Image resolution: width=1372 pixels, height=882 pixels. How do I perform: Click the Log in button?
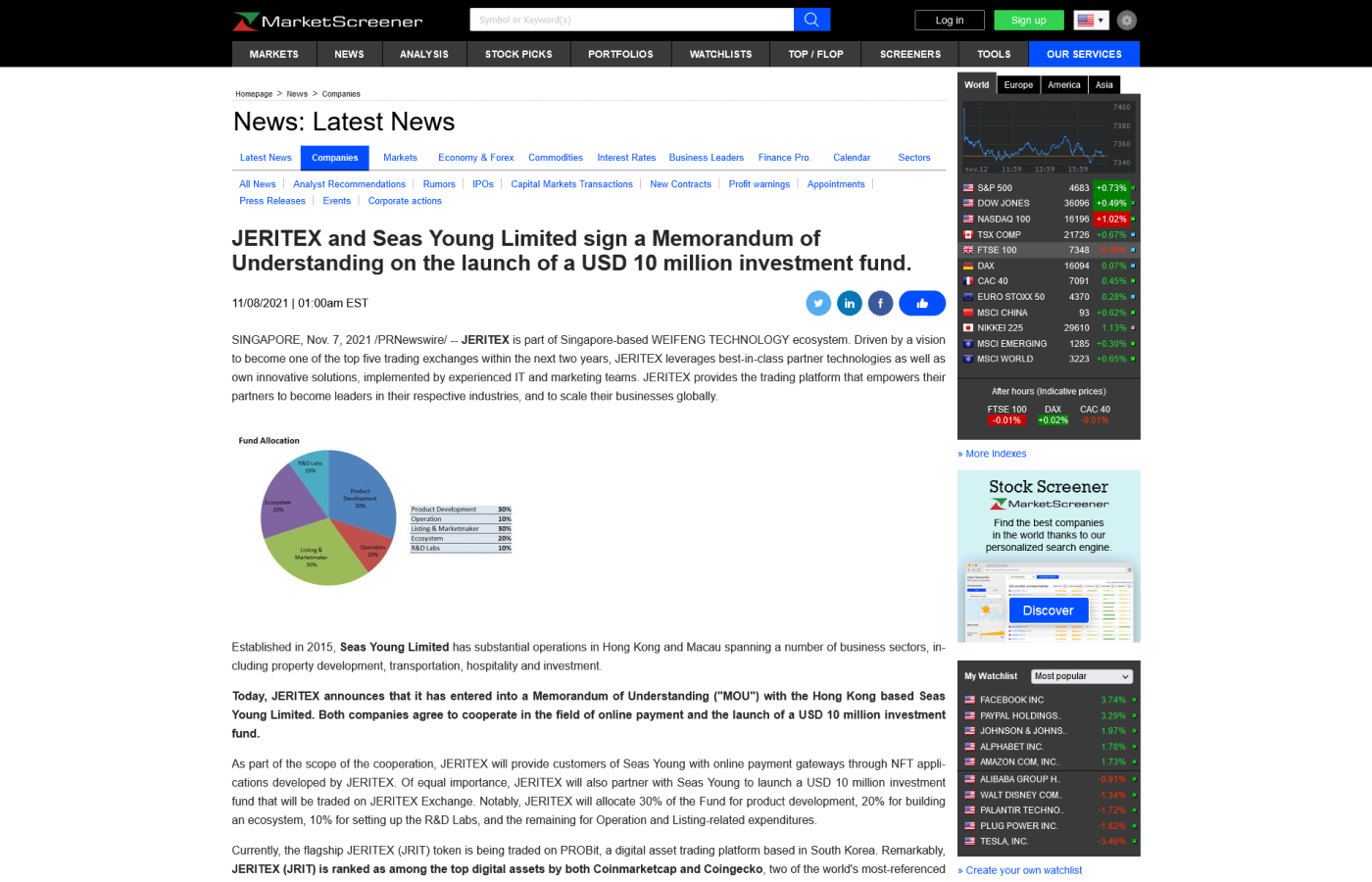950,20
